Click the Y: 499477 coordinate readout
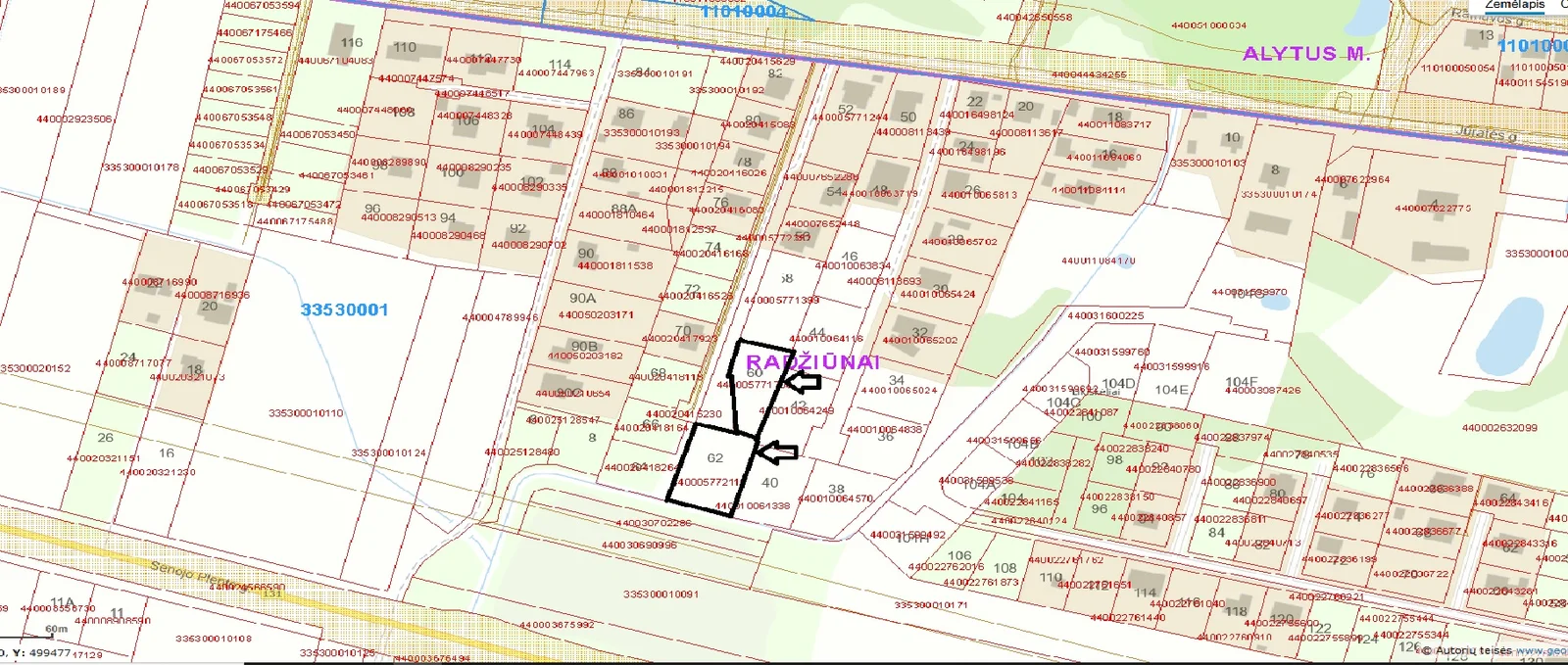 pos(40,652)
